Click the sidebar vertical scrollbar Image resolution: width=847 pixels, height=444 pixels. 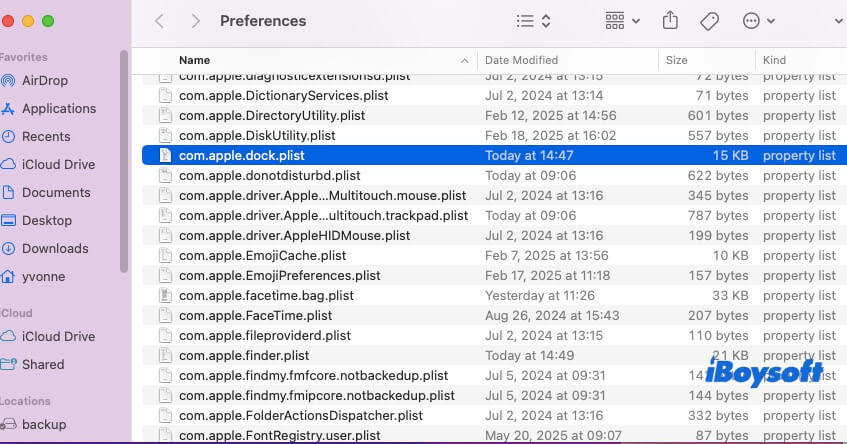124,160
